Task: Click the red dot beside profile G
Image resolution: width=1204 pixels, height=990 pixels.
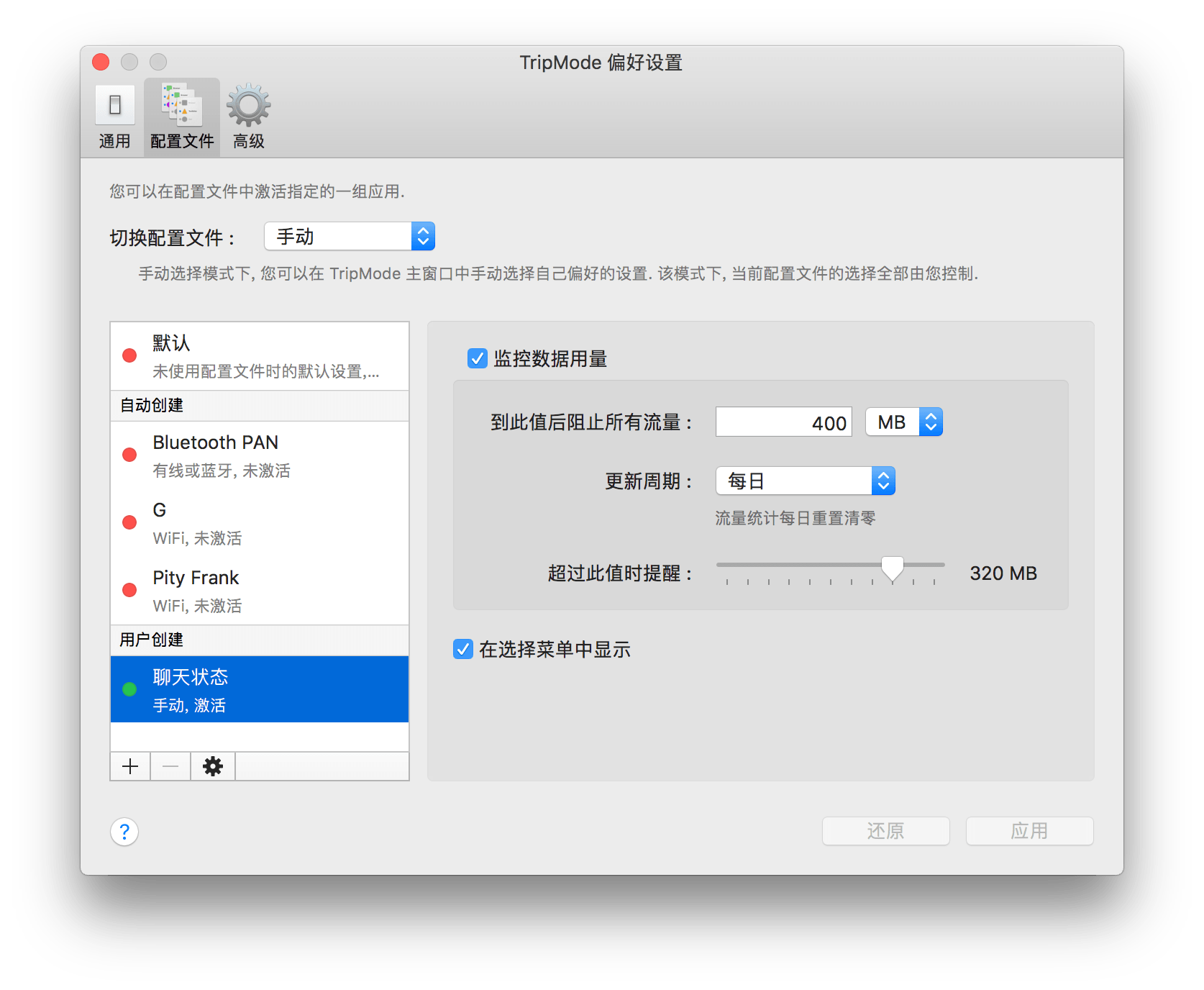Action: point(129,522)
